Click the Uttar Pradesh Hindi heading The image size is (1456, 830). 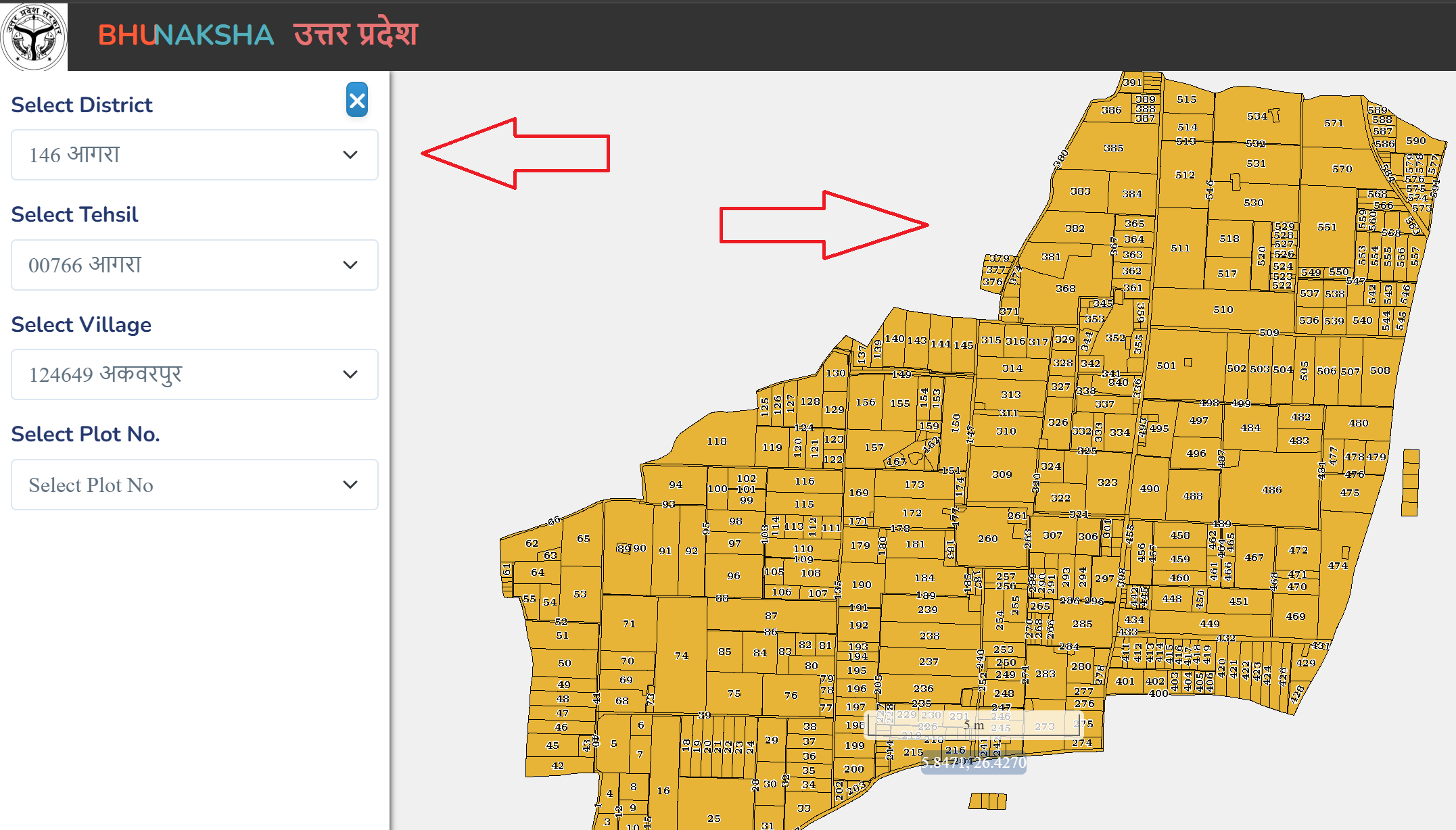[x=356, y=35]
